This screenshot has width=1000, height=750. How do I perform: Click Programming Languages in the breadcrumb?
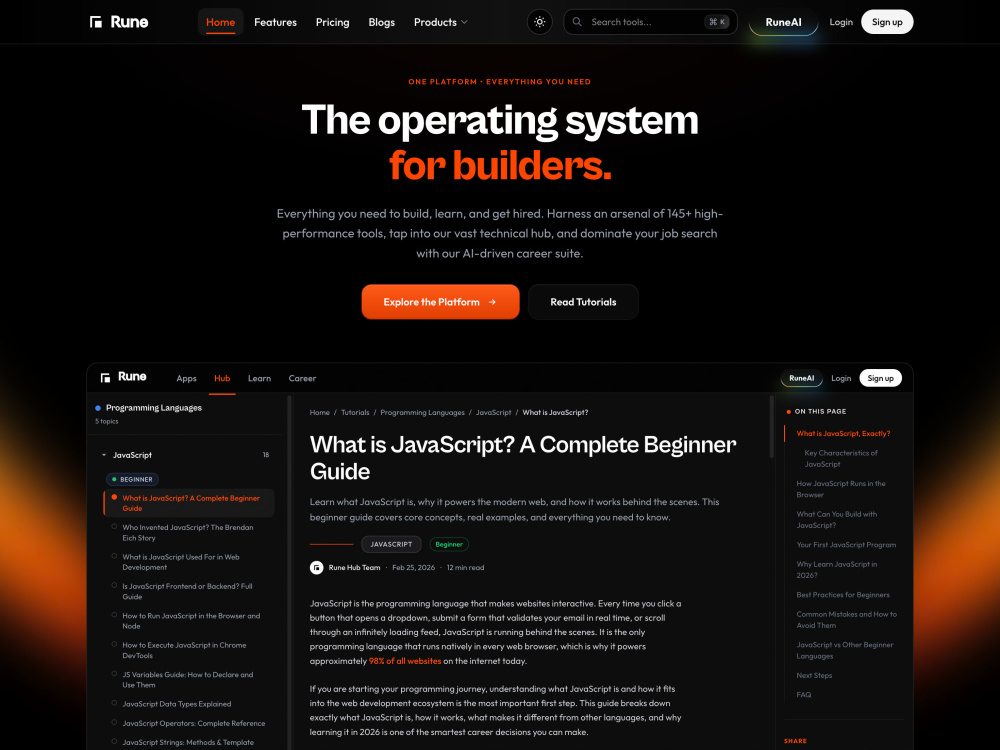pos(422,413)
